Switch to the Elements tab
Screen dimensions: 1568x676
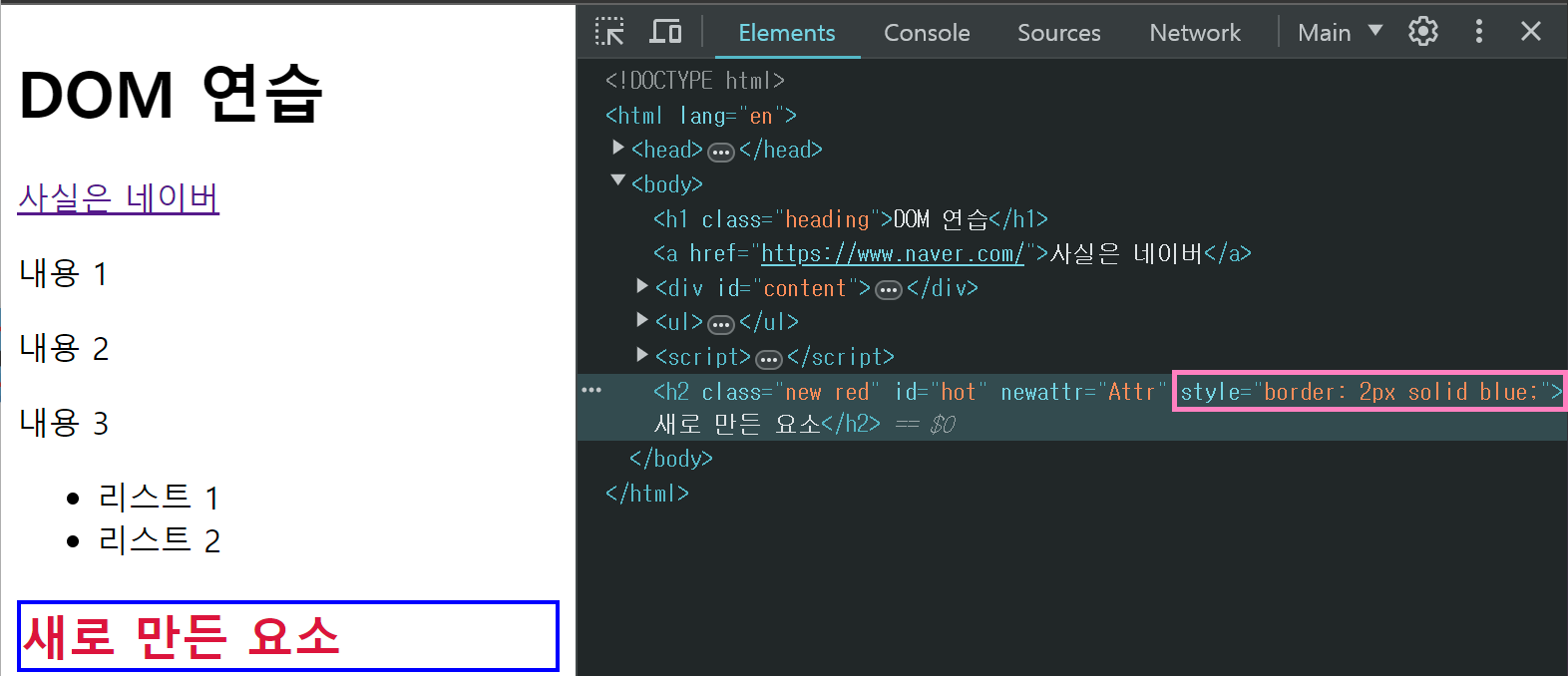(x=786, y=32)
